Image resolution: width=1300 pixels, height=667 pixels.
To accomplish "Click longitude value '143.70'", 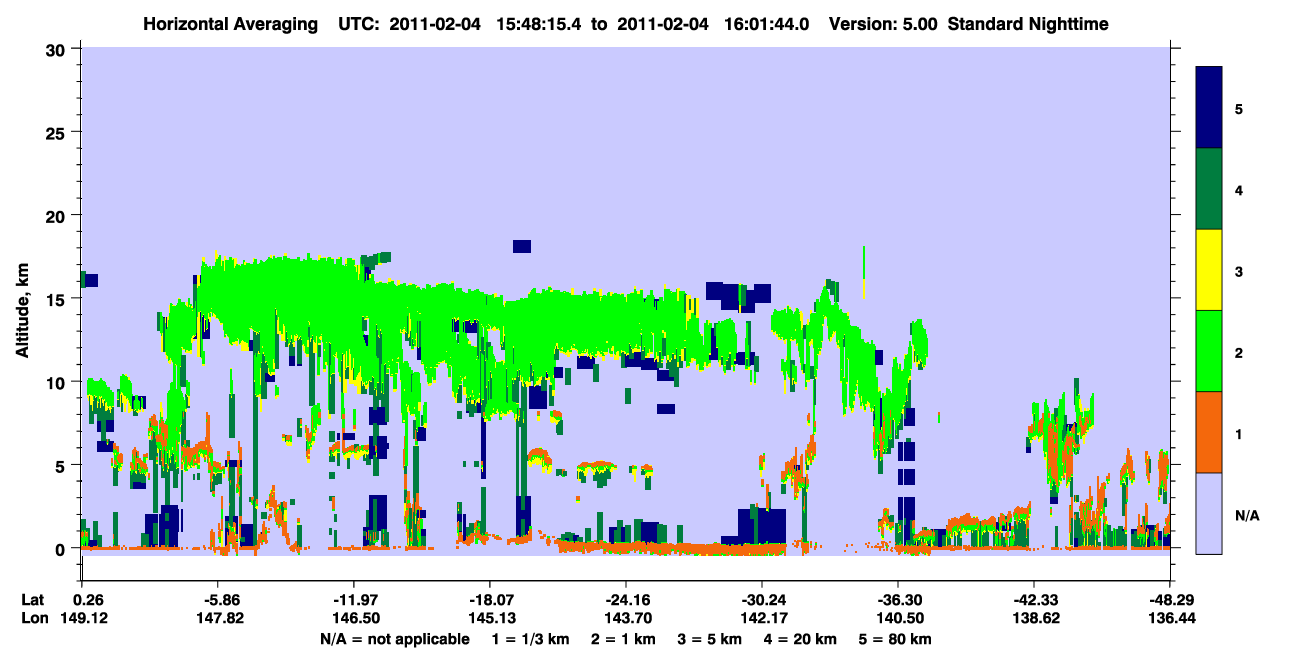I will coord(626,618).
